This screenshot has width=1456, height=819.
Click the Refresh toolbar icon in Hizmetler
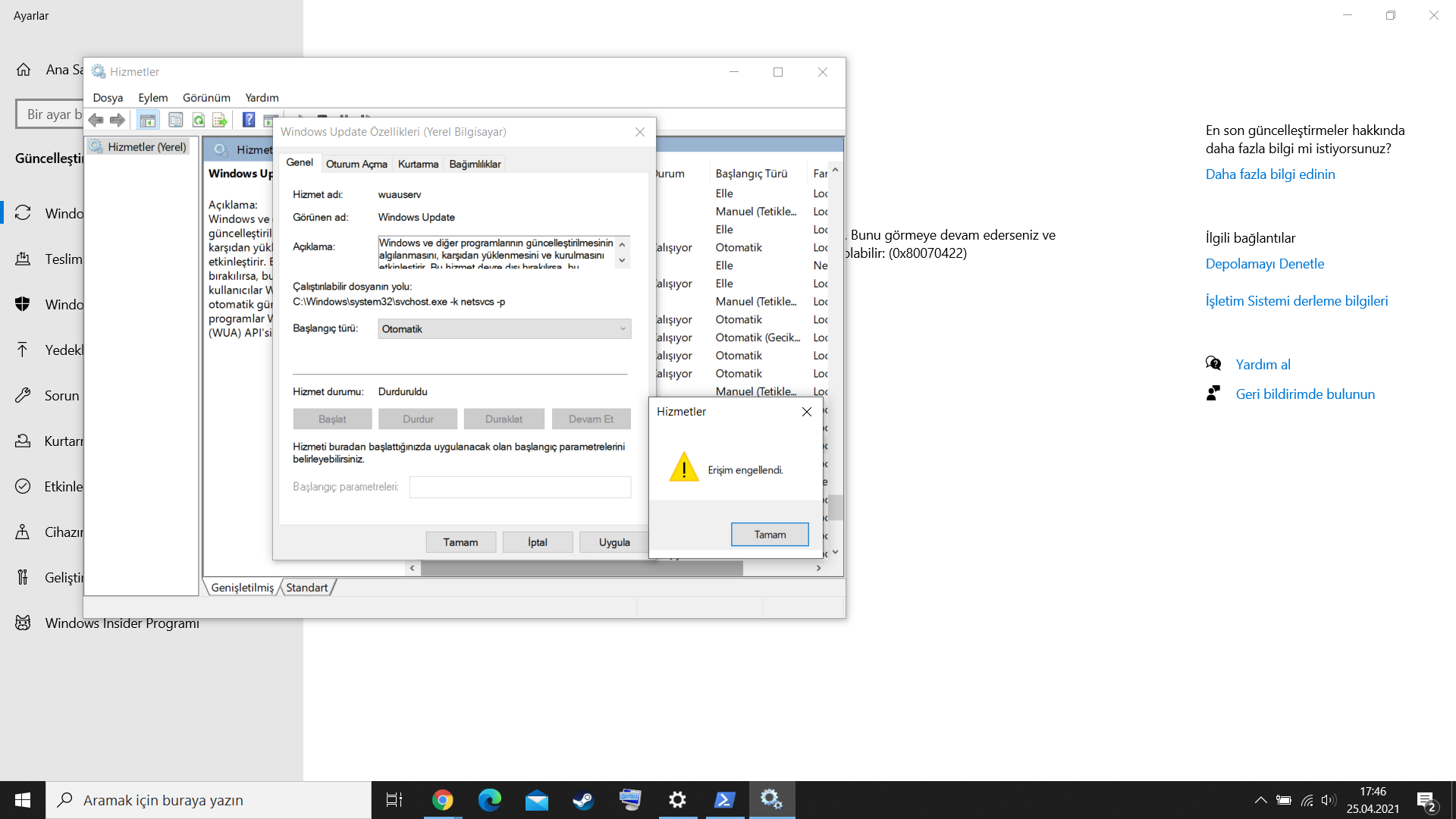click(199, 120)
